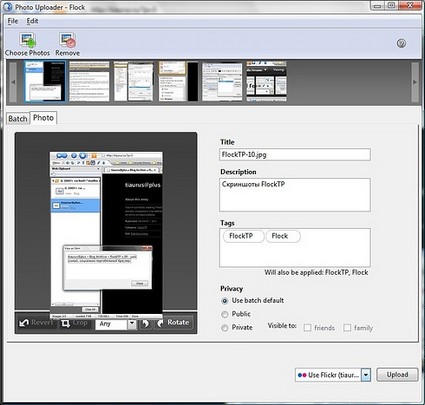
Task: Click the Remove photo toolbar icon
Action: coord(67,40)
